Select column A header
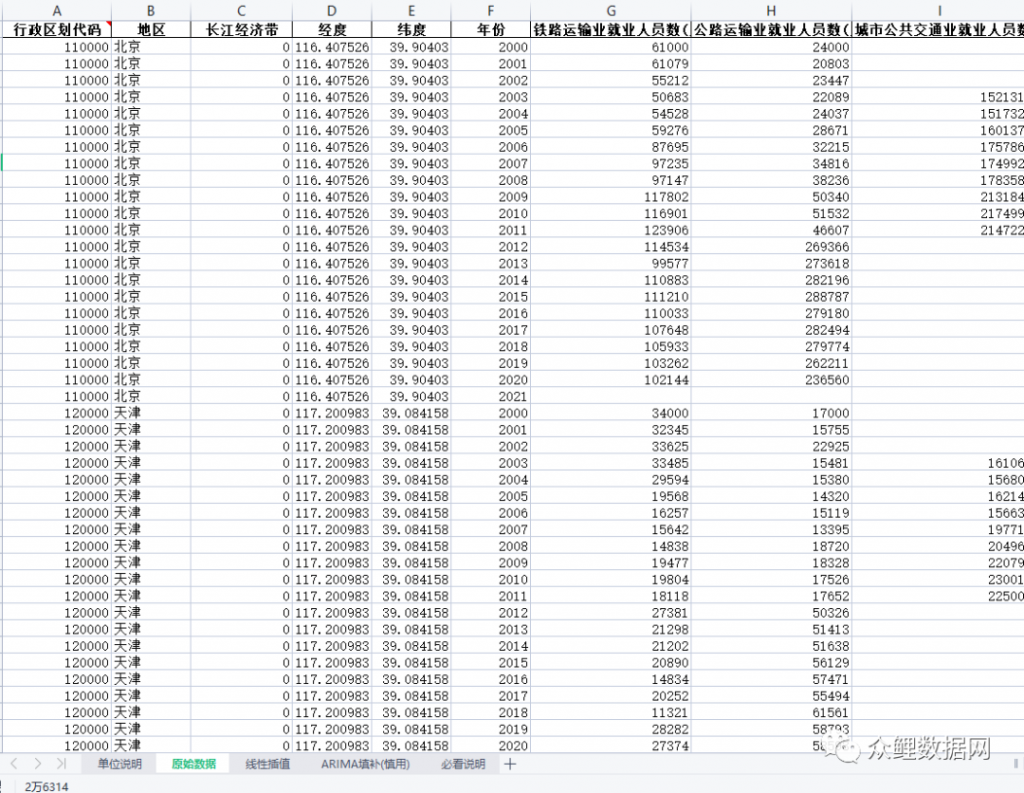1024x793 pixels. [x=56, y=10]
